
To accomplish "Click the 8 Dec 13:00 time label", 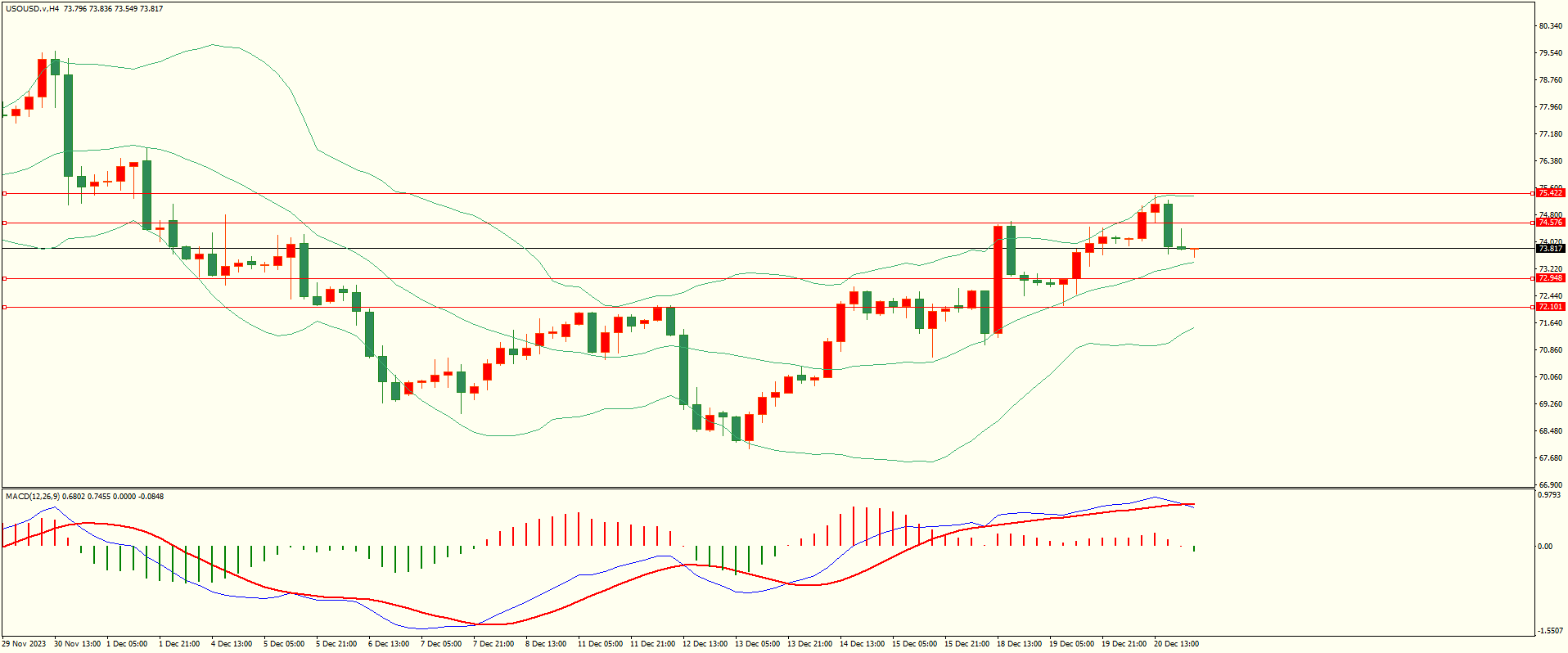I will click(546, 644).
